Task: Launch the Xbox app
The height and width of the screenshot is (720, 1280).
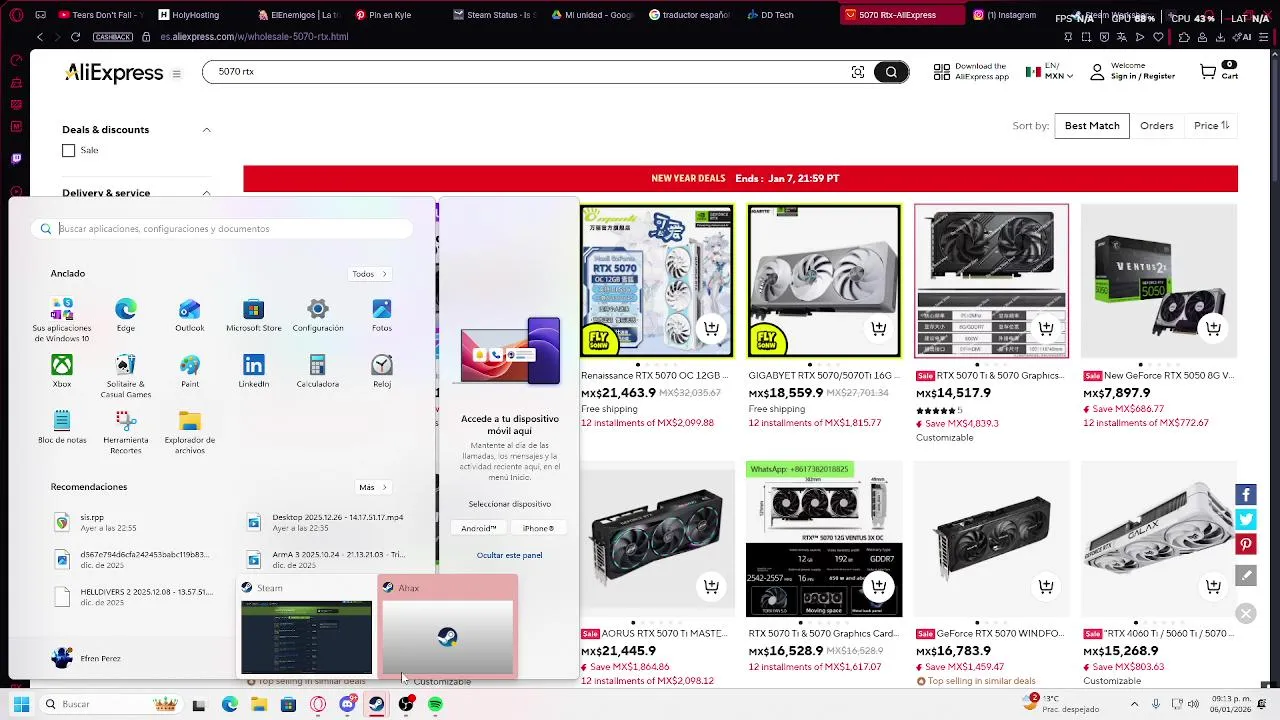Action: pos(62,371)
